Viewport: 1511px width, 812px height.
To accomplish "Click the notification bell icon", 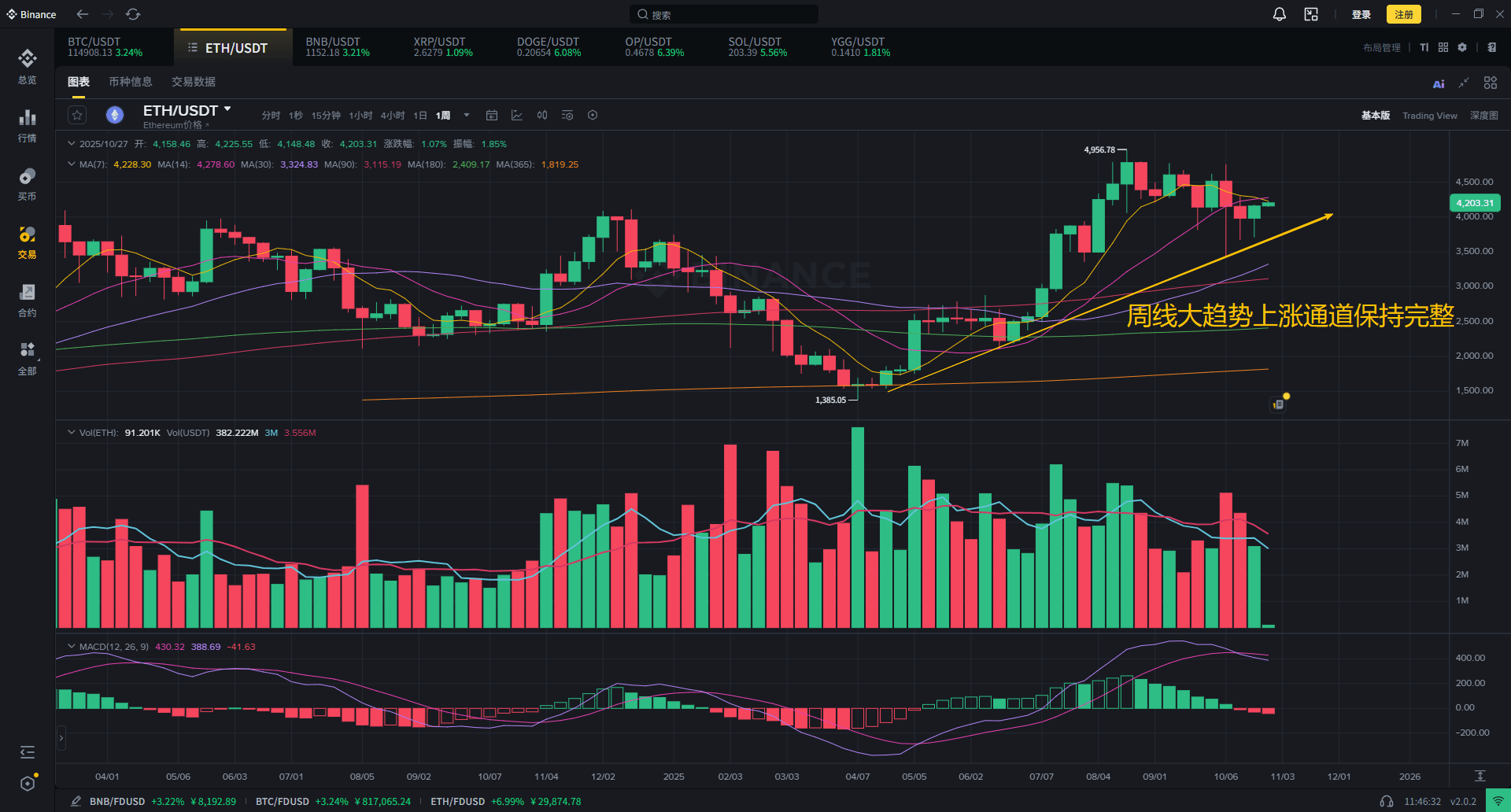I will 1280,14.
